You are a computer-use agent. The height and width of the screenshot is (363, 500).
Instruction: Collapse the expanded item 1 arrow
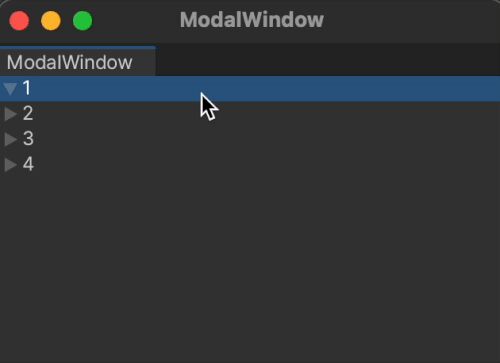10,89
